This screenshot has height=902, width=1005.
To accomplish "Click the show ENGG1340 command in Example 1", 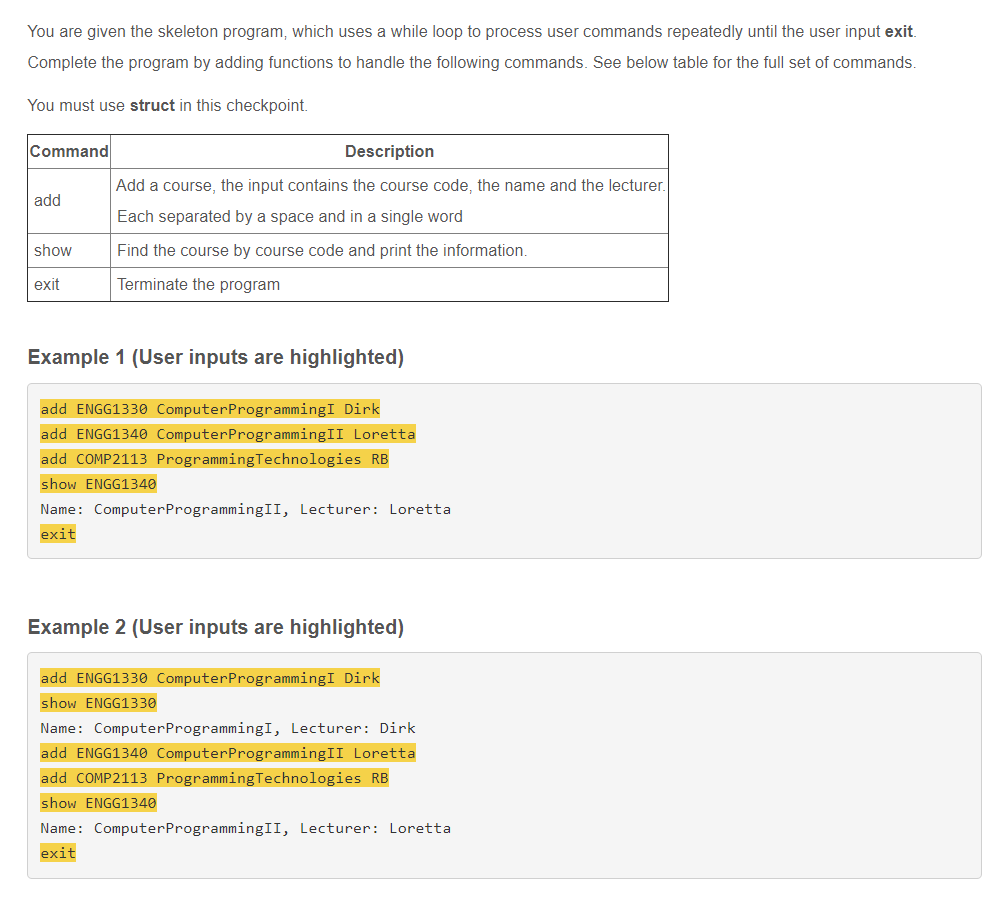I will (x=98, y=483).
